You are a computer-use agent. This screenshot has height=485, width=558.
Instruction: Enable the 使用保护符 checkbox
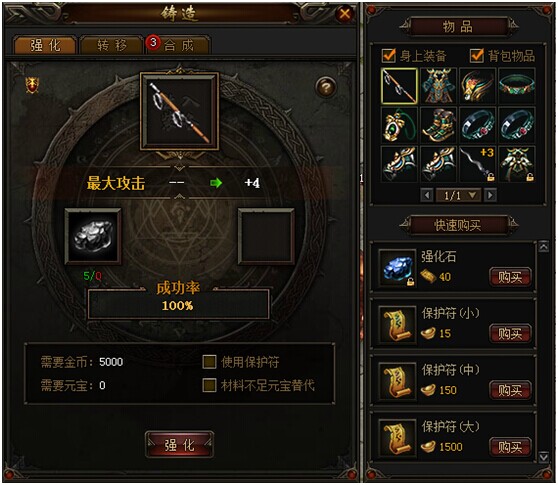[209, 362]
